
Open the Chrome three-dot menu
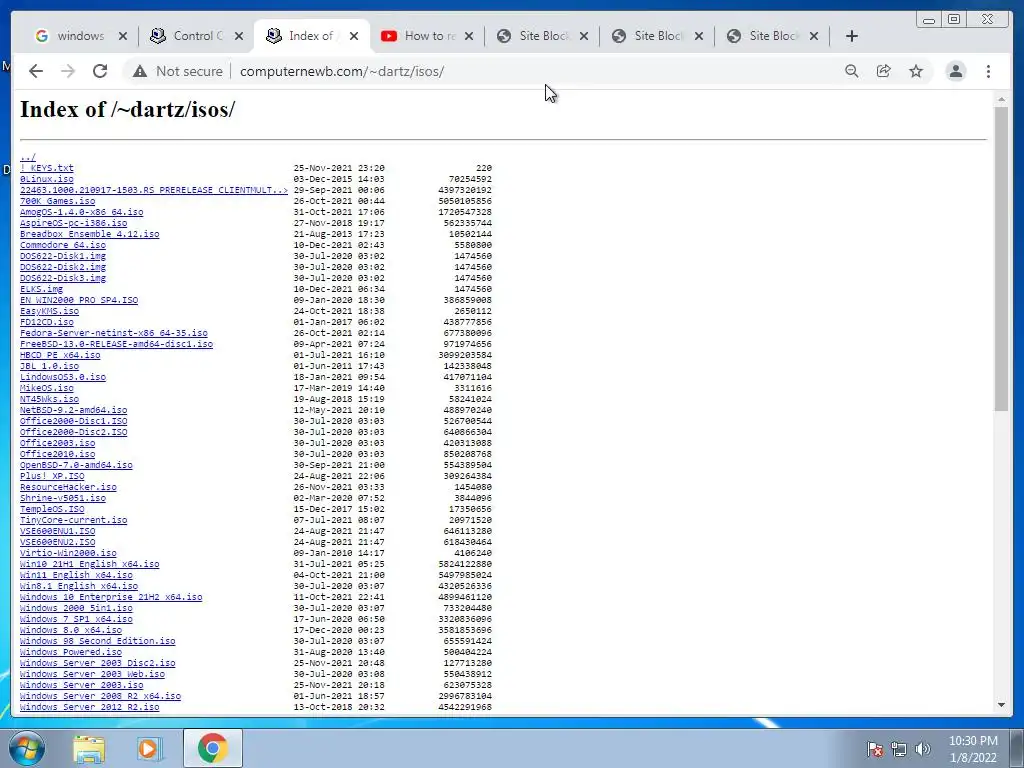coord(988,71)
